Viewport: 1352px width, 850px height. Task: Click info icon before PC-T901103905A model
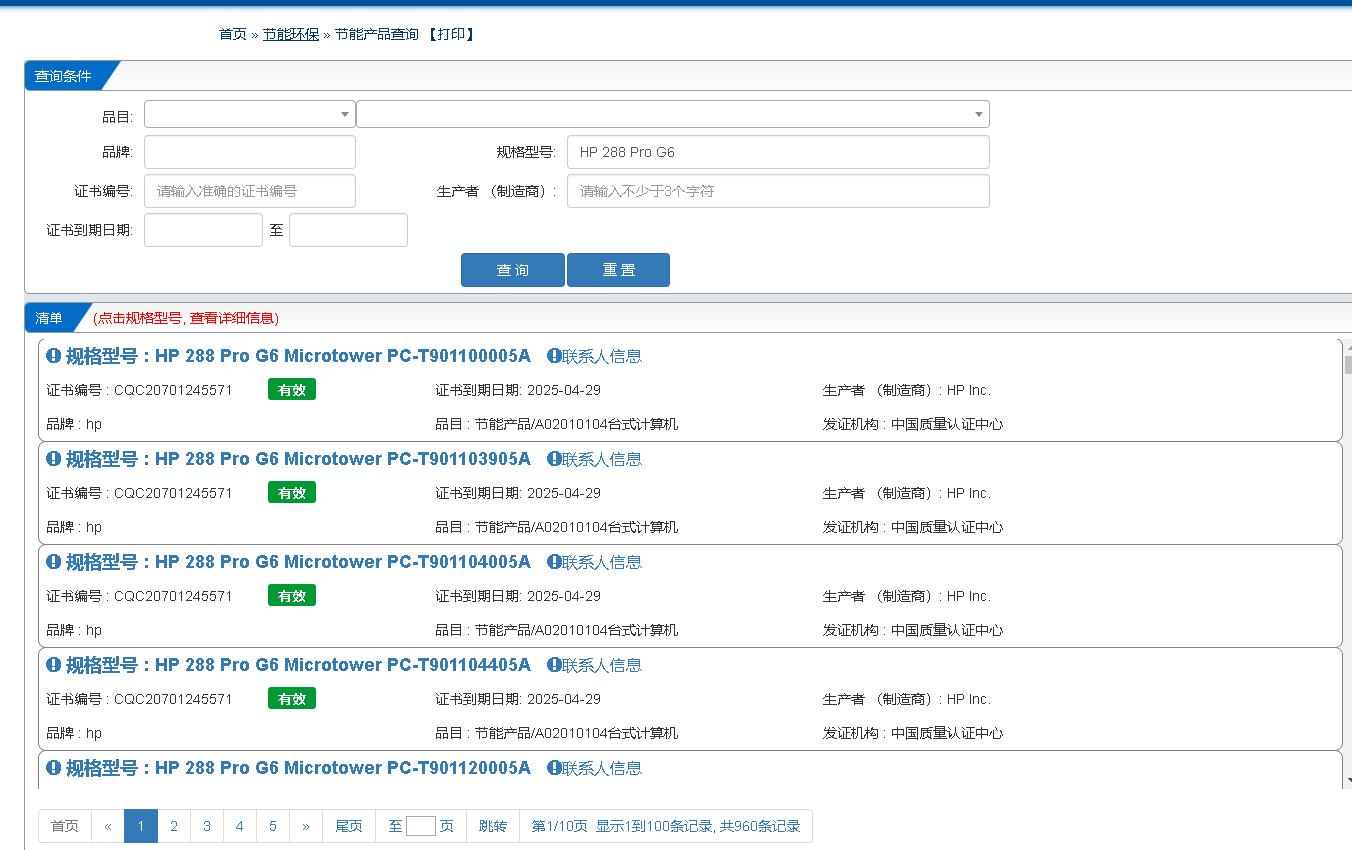[x=54, y=459]
